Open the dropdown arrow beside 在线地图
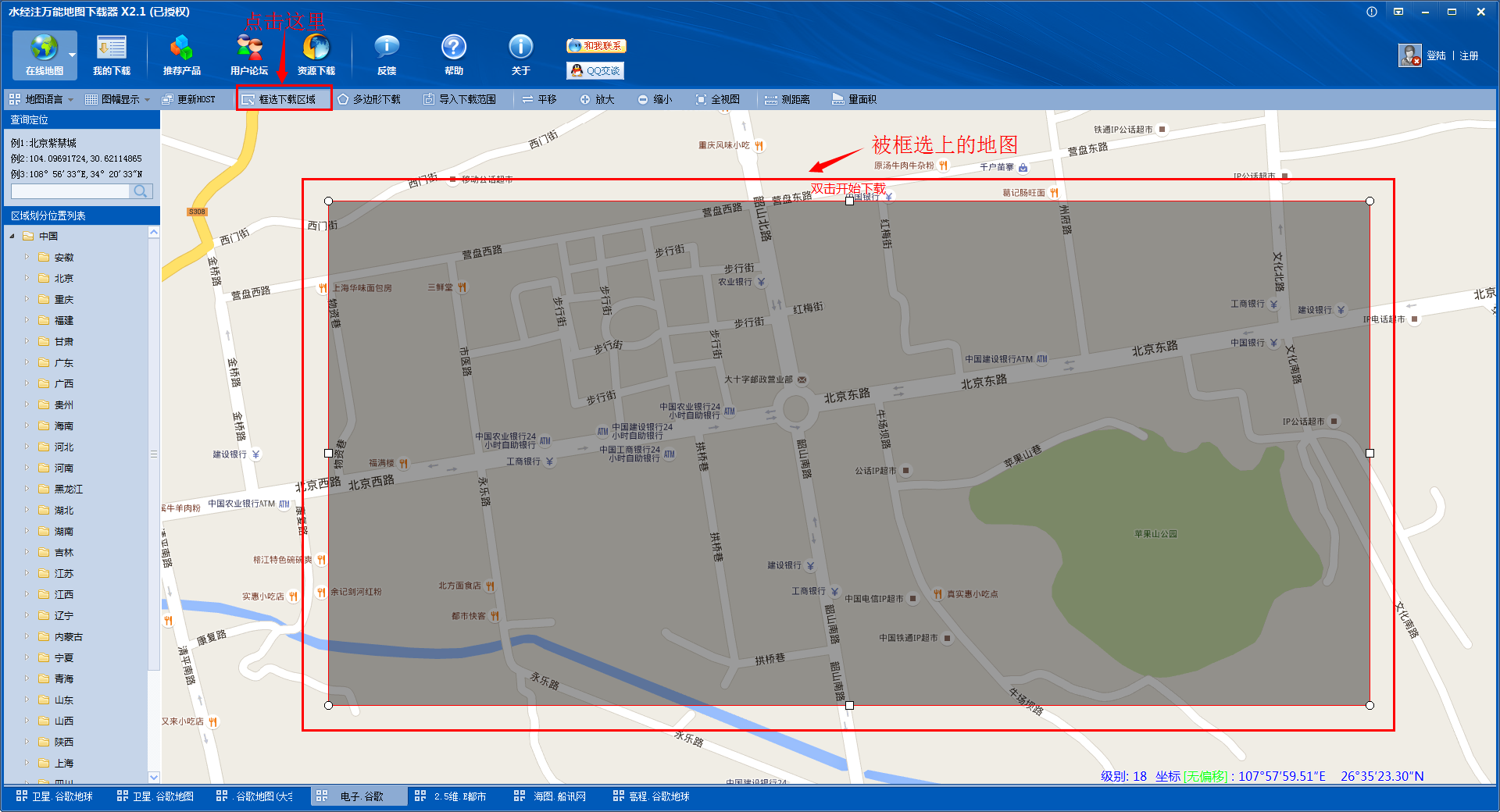Screen dimensions: 1500x812 click(73, 55)
